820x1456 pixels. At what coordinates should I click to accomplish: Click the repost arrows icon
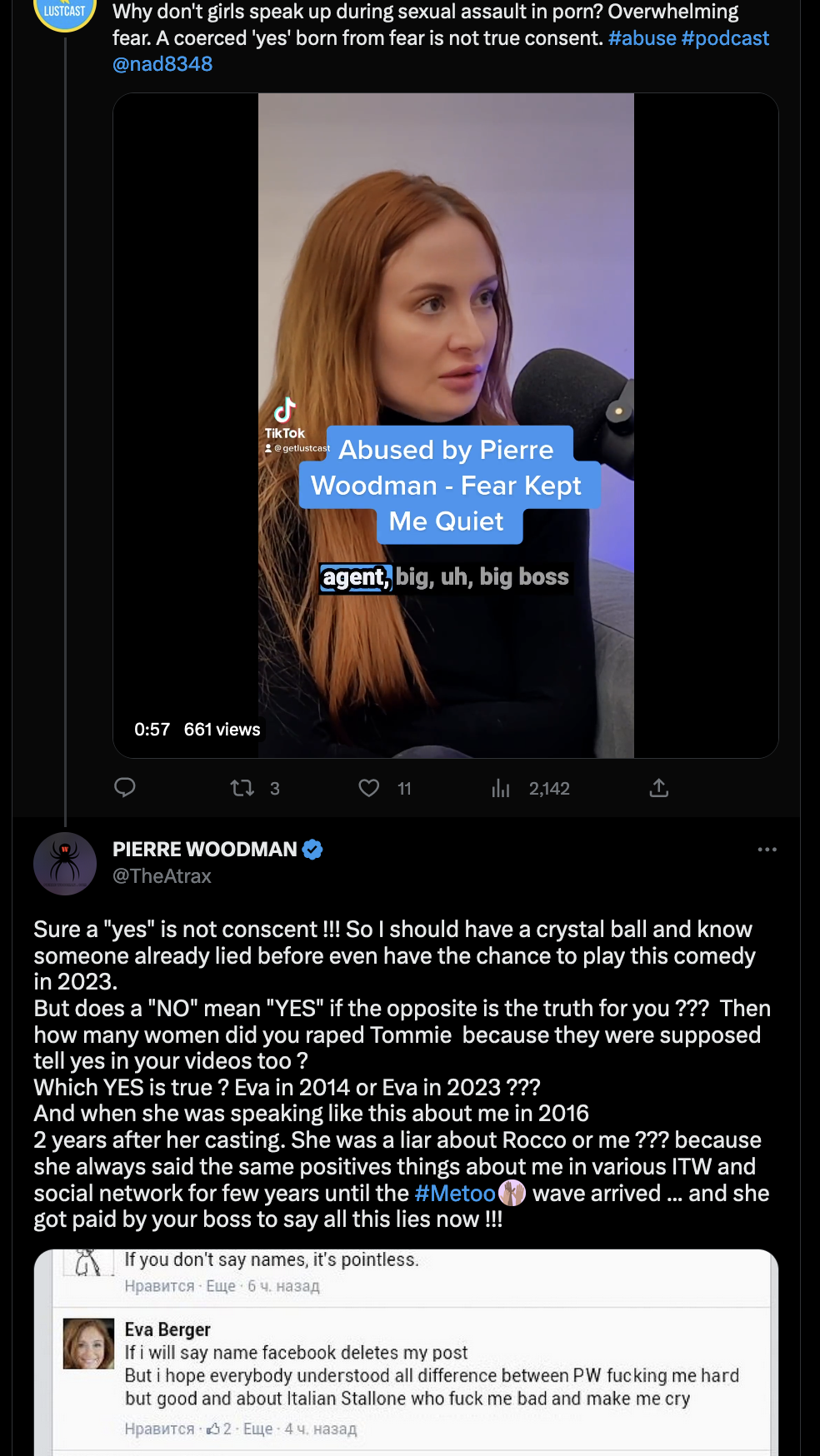[x=242, y=788]
